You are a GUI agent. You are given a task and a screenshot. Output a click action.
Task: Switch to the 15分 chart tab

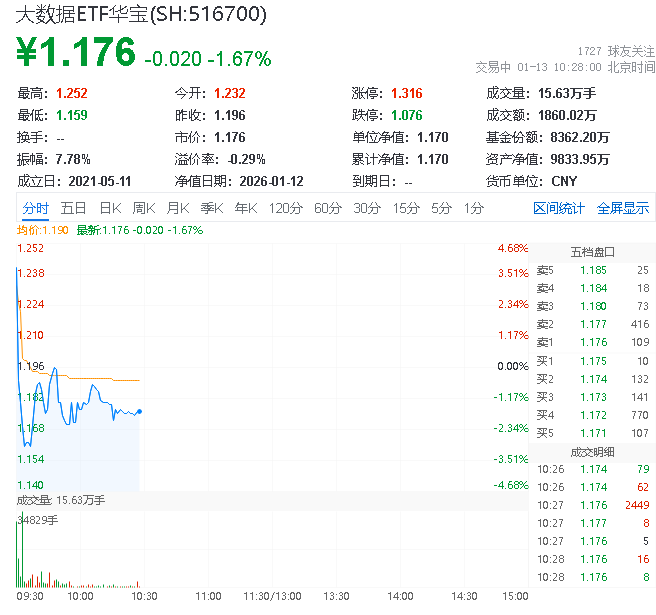tap(406, 208)
